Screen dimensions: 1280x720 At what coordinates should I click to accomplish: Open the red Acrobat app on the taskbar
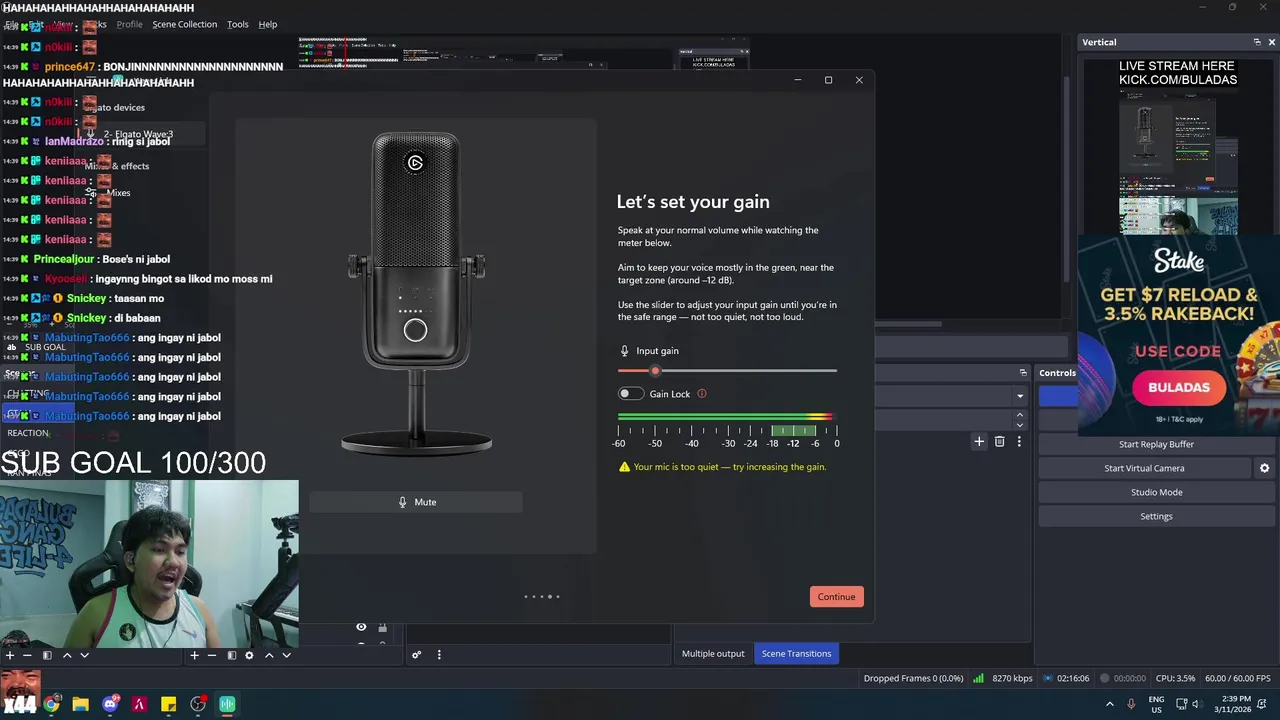139,704
